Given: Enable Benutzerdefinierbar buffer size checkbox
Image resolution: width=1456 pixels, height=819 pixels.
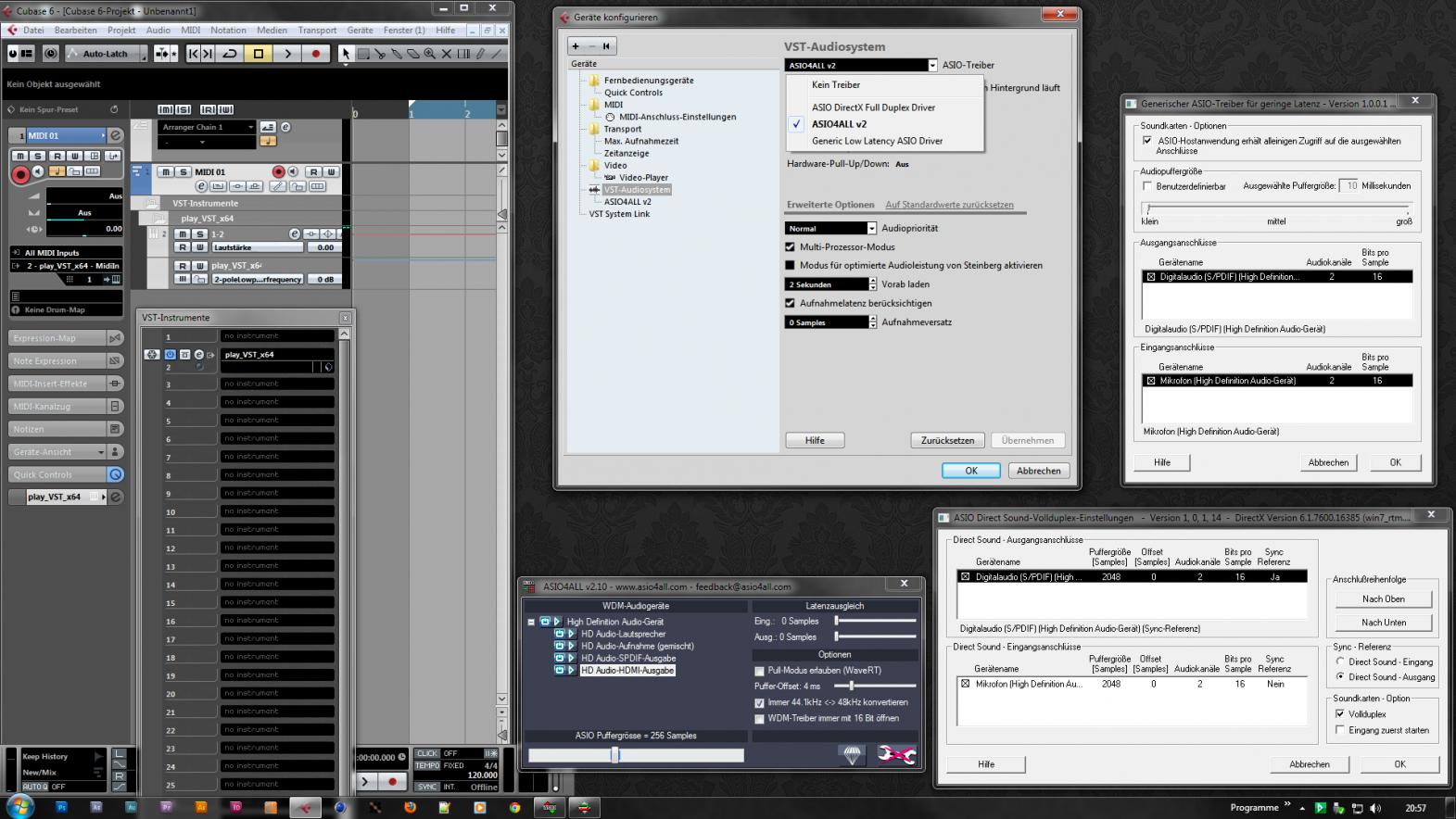Looking at the screenshot, I should [1147, 186].
